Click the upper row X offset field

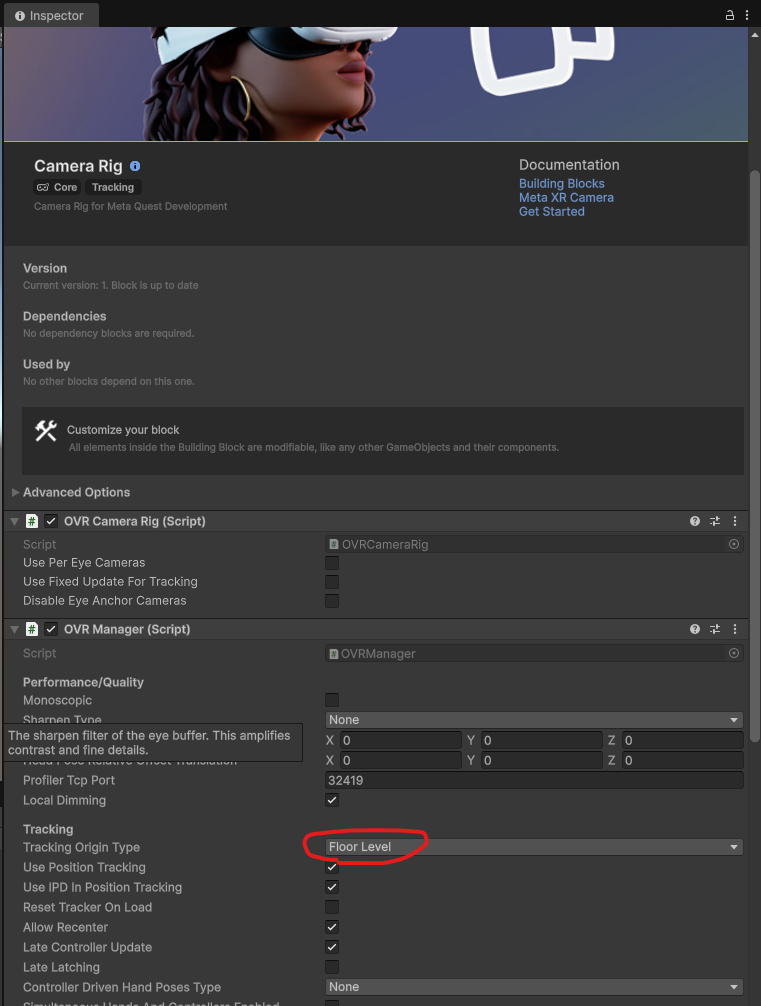[x=400, y=740]
